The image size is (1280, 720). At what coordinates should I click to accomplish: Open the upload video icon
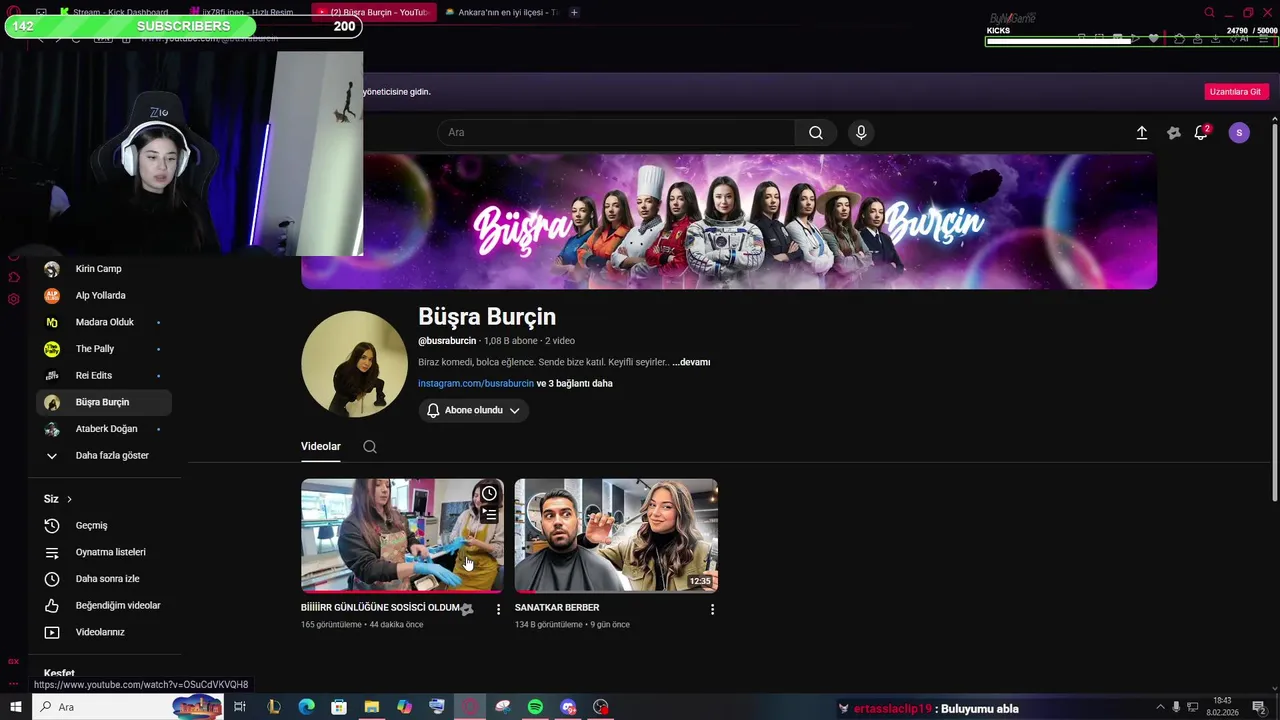coord(1141,132)
